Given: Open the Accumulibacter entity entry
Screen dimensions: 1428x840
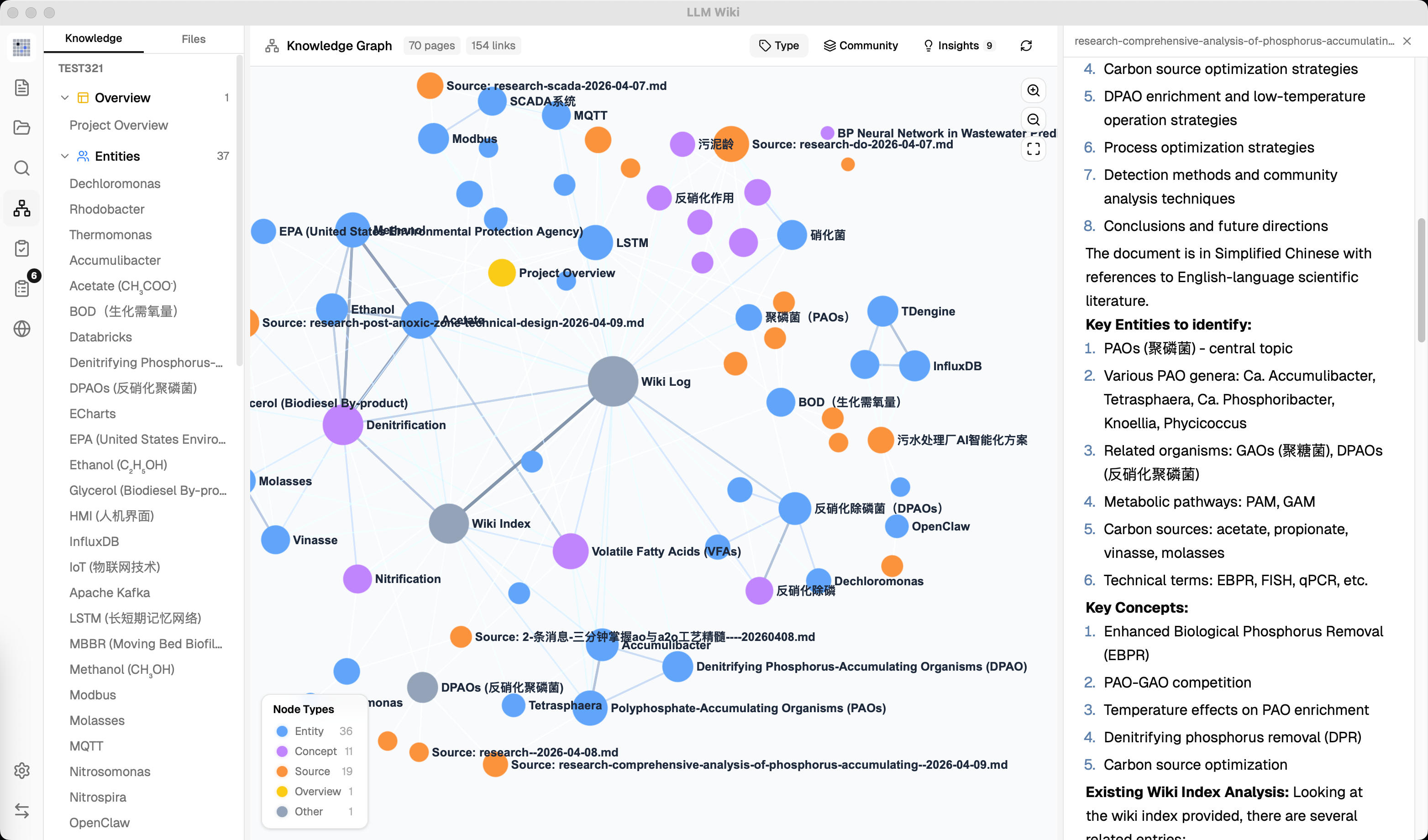Looking at the screenshot, I should (x=115, y=260).
